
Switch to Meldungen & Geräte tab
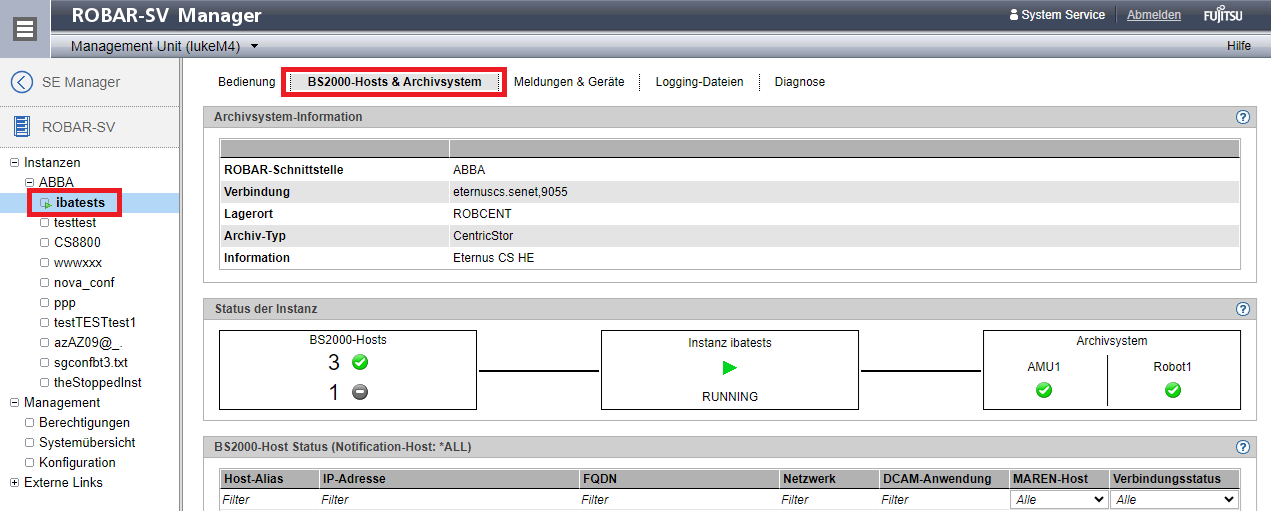click(x=569, y=82)
